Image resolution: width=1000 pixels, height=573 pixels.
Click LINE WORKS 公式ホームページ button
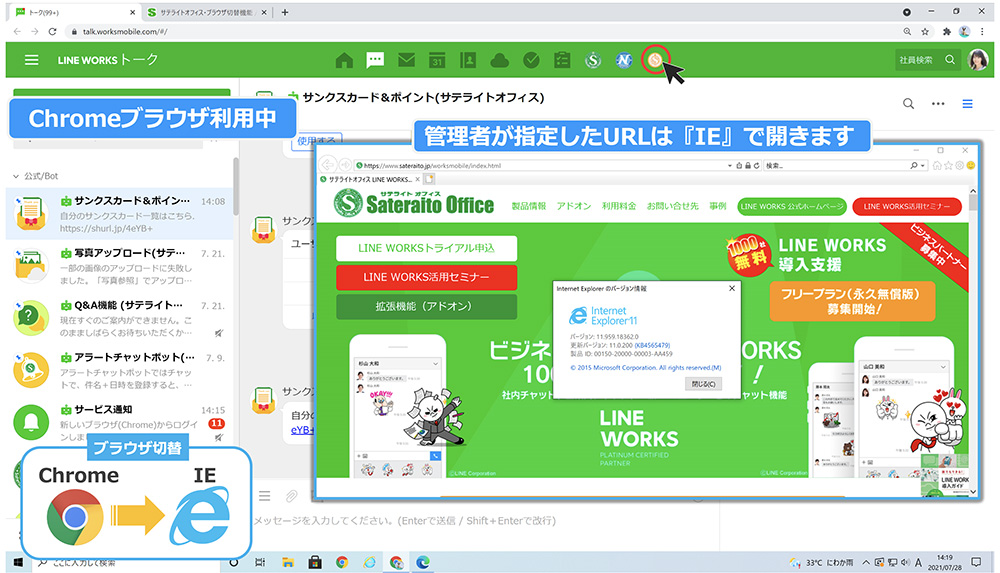tap(791, 206)
